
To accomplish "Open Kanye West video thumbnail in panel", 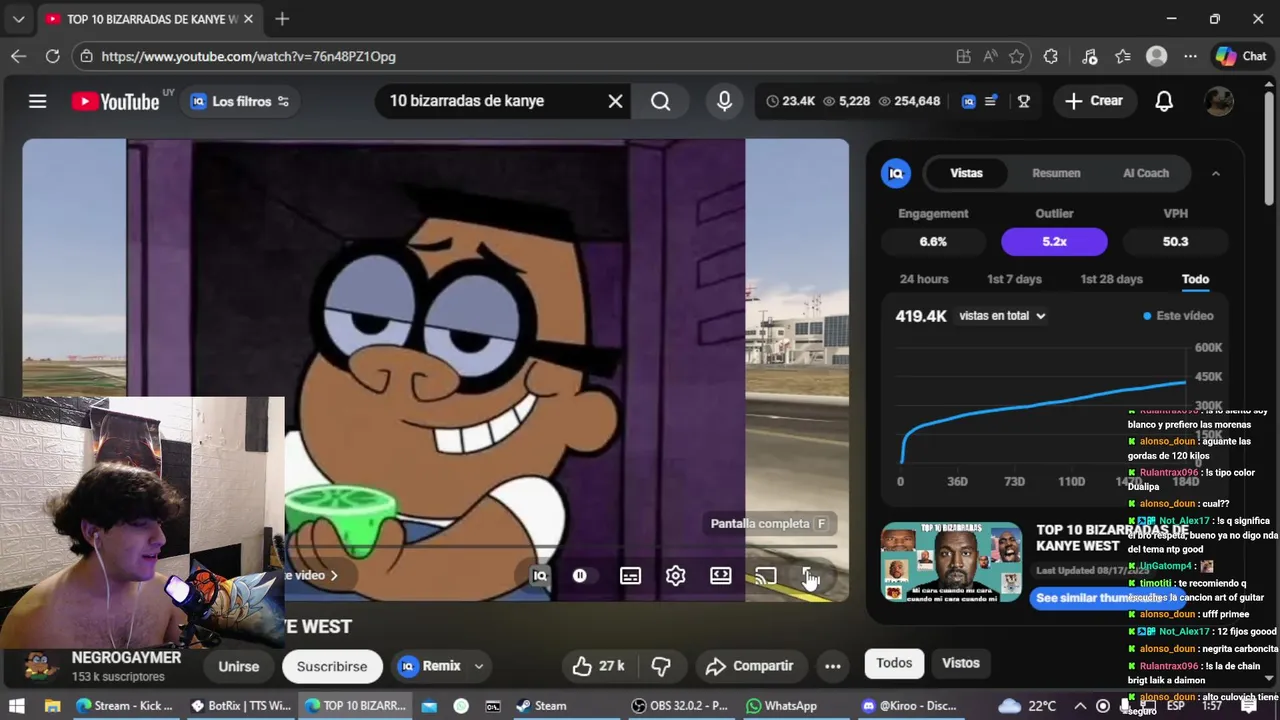I will coord(951,561).
